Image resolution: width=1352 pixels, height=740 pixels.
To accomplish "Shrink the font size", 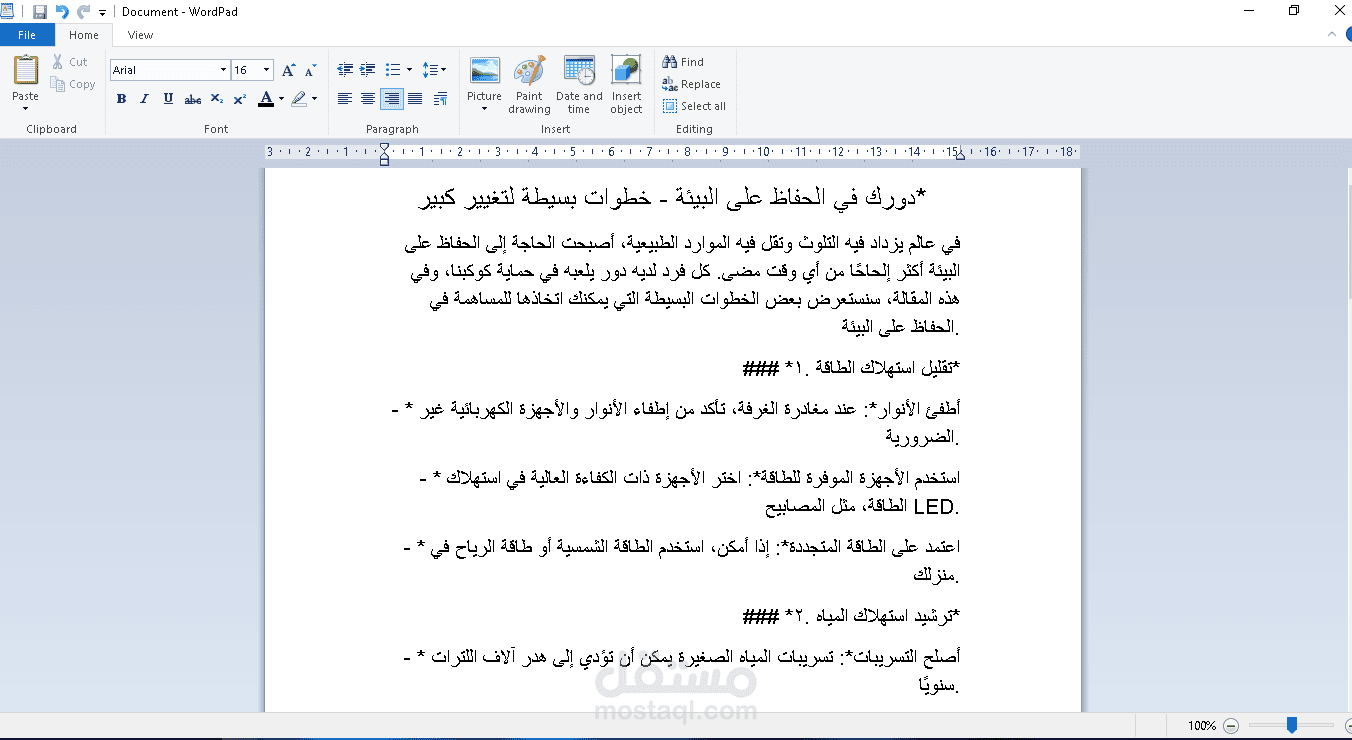I will point(309,70).
